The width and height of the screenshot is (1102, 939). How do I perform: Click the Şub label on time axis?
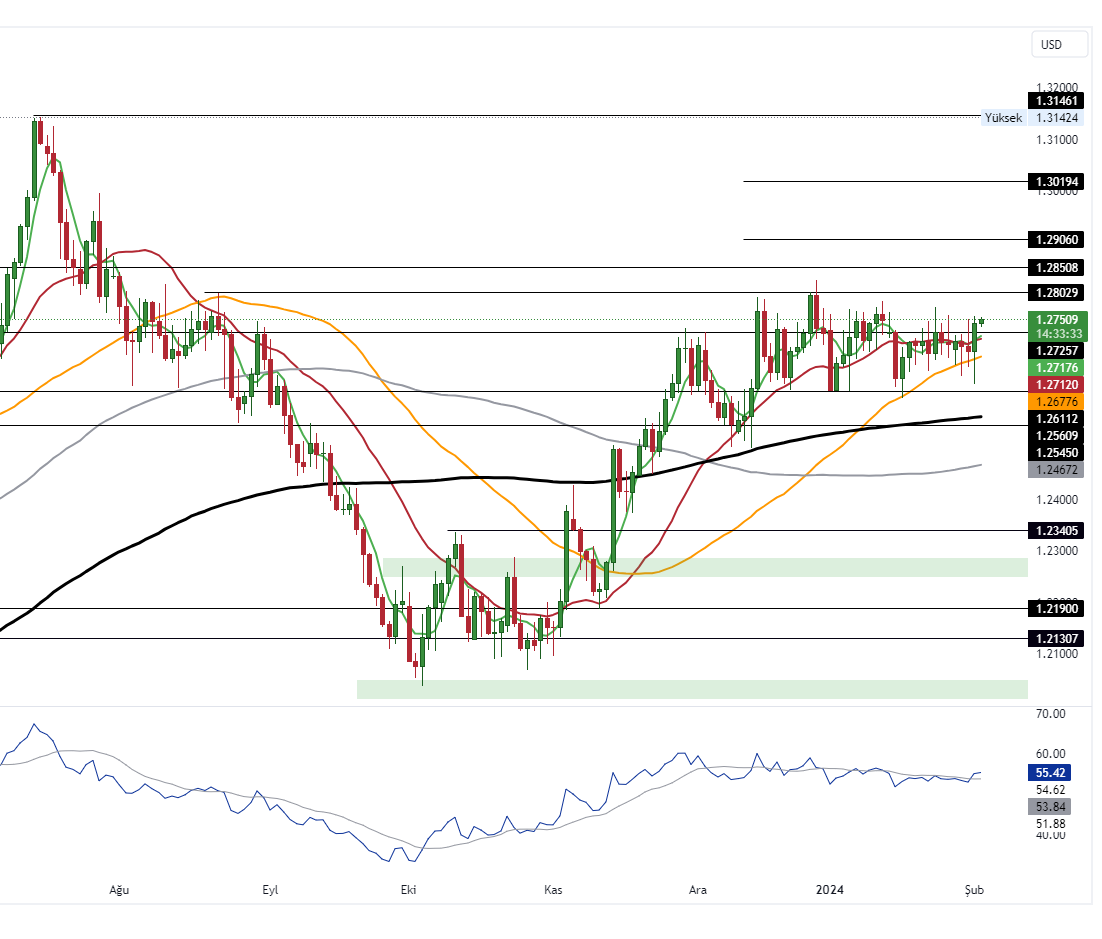pos(973,889)
